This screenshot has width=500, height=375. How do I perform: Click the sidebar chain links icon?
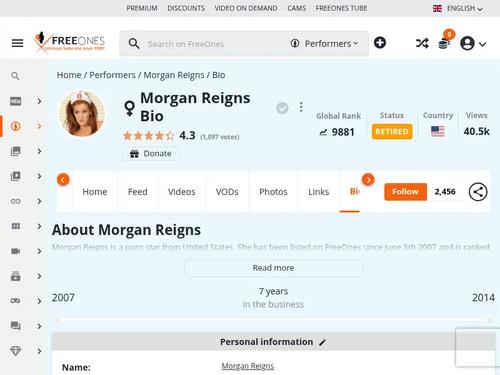(16, 201)
